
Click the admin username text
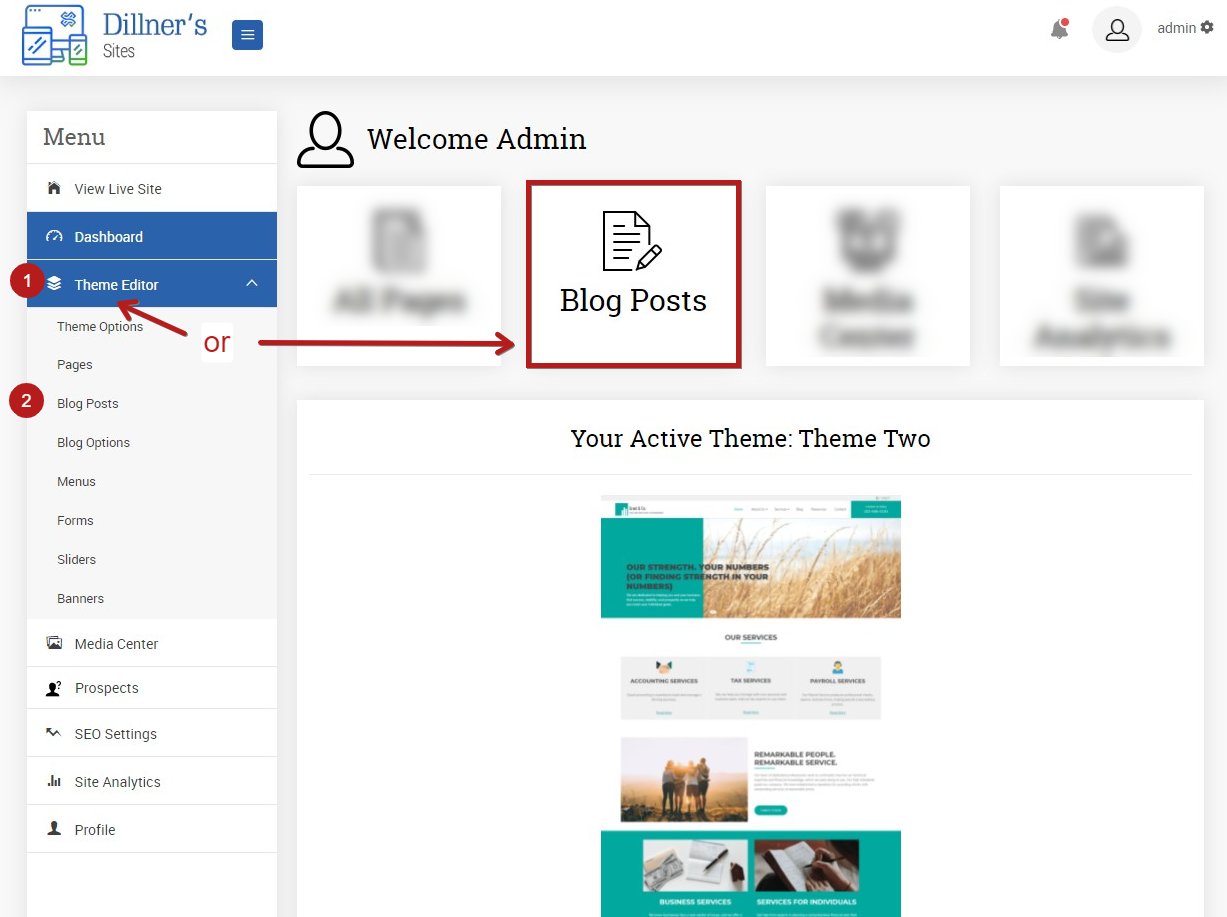(1177, 28)
